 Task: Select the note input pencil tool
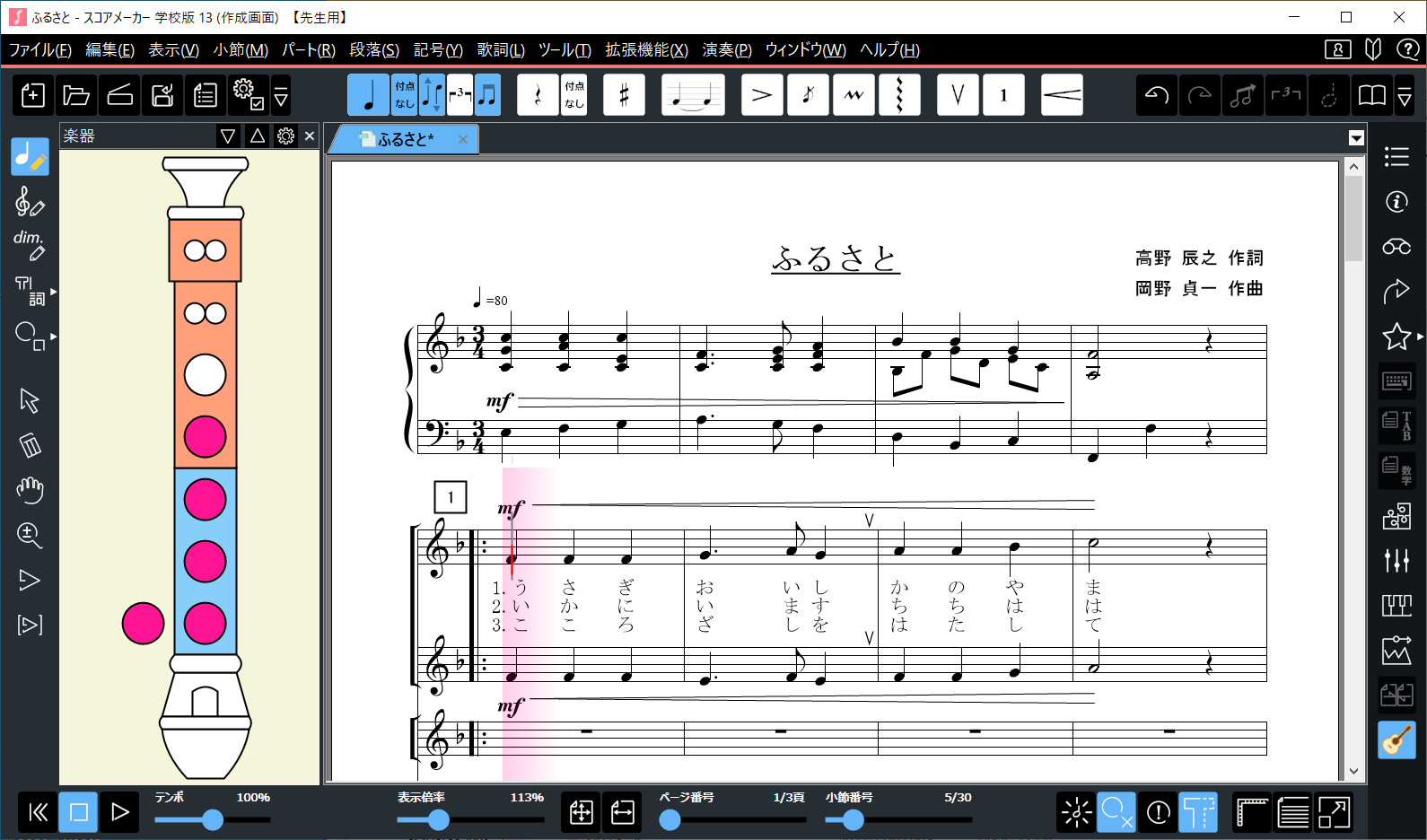(x=30, y=157)
